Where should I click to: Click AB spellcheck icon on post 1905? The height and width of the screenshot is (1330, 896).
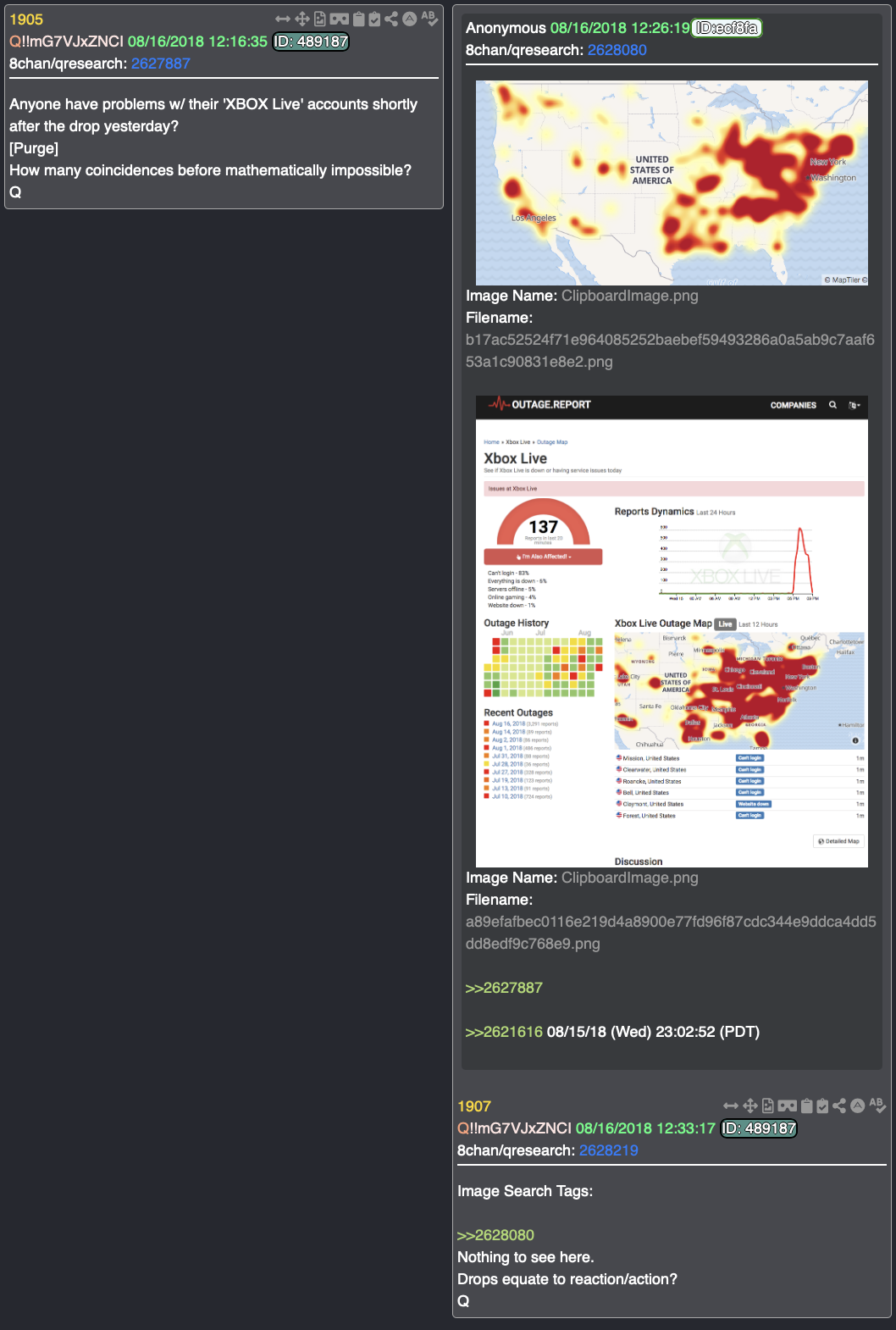coord(429,19)
